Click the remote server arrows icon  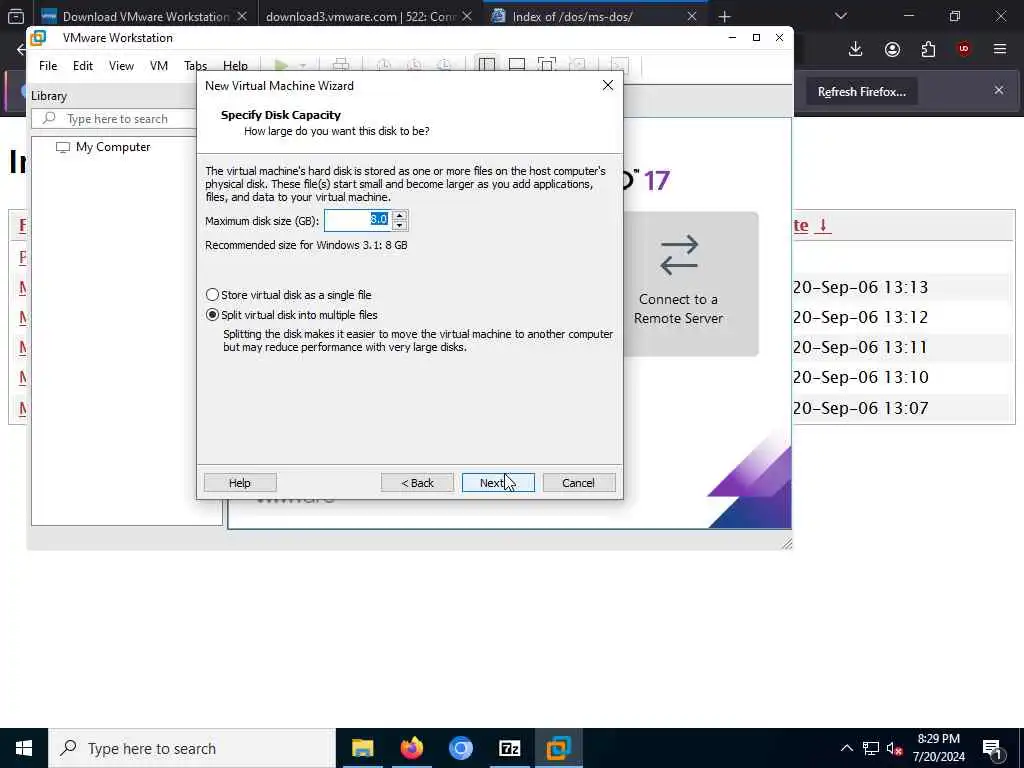click(679, 255)
